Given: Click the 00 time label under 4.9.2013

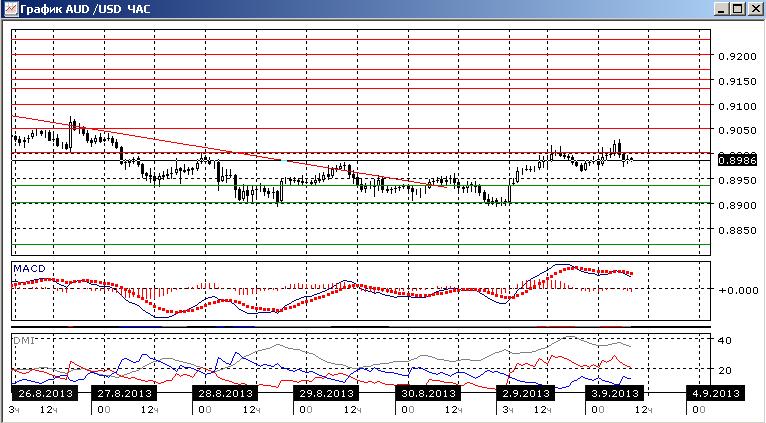Looking at the screenshot, I should pyautogui.click(x=699, y=409).
